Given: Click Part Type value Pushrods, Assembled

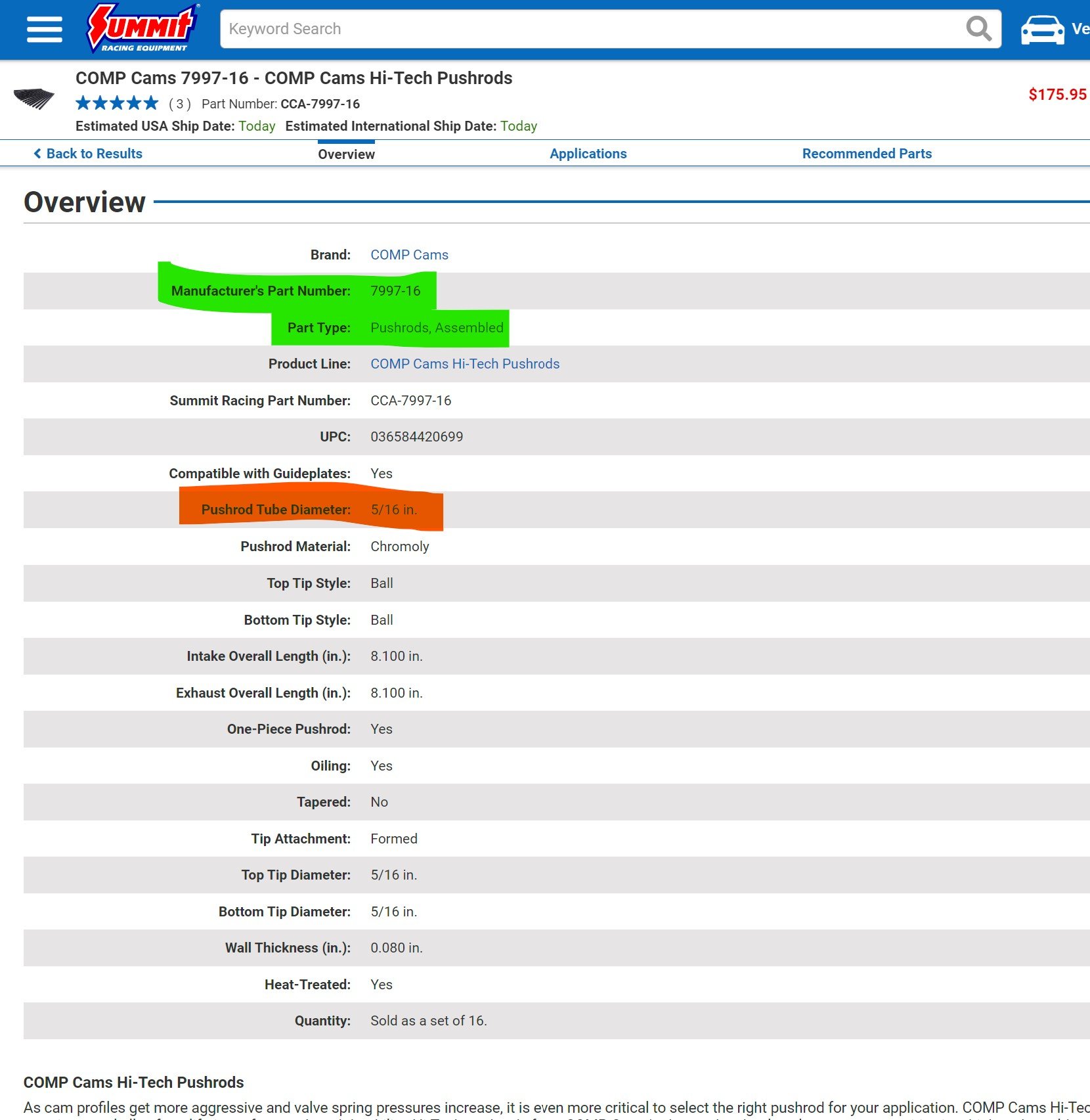Looking at the screenshot, I should pyautogui.click(x=437, y=328).
